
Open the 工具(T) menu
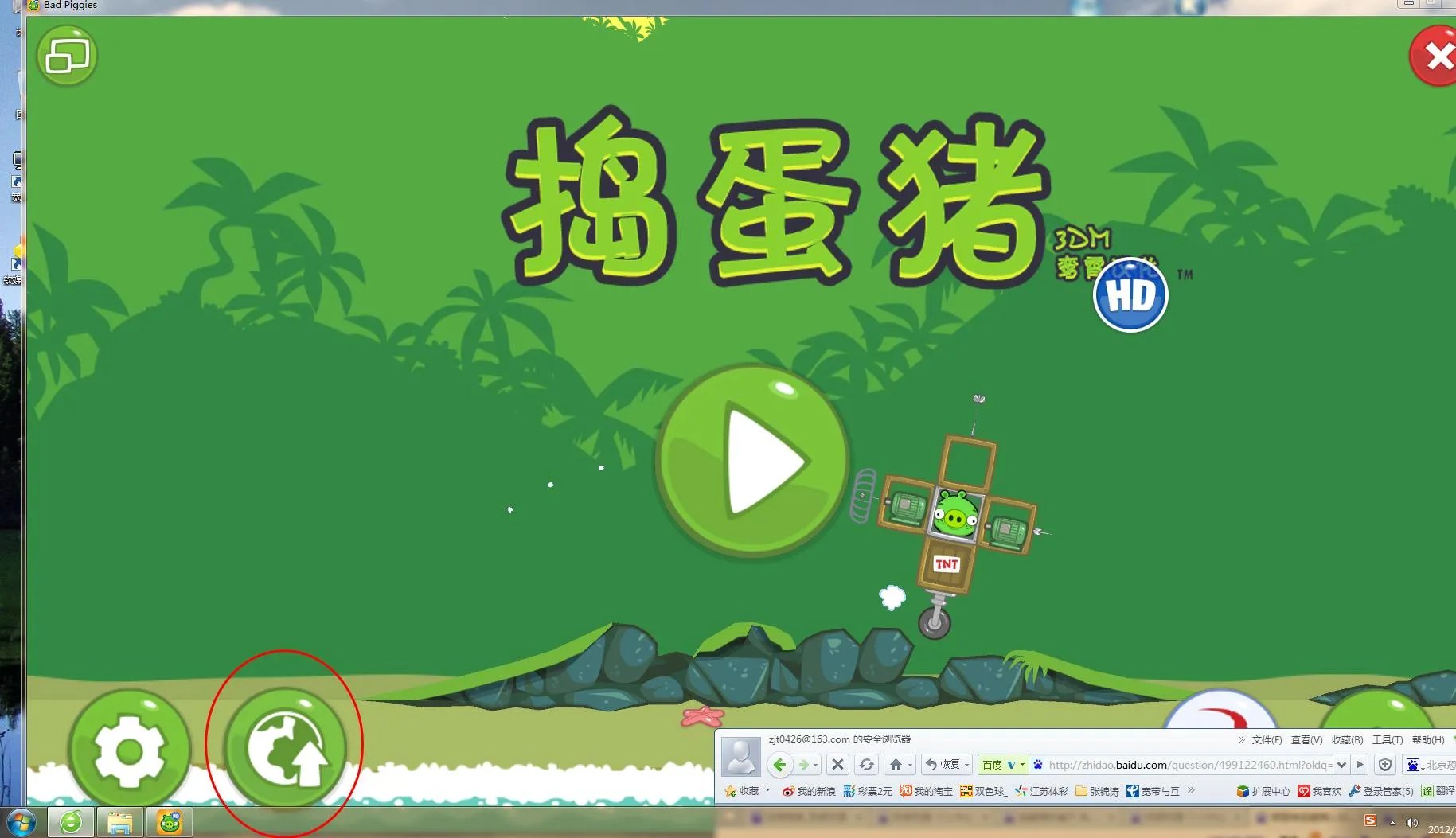pos(1387,739)
